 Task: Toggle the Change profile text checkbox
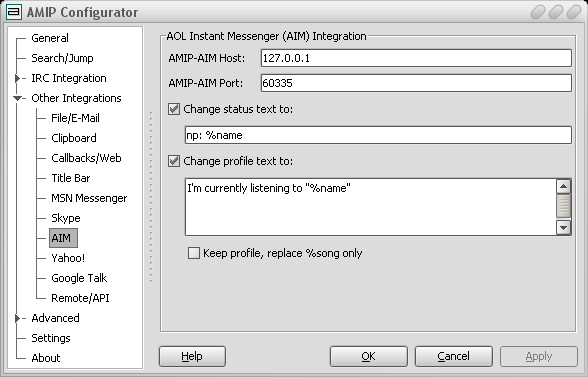(174, 161)
